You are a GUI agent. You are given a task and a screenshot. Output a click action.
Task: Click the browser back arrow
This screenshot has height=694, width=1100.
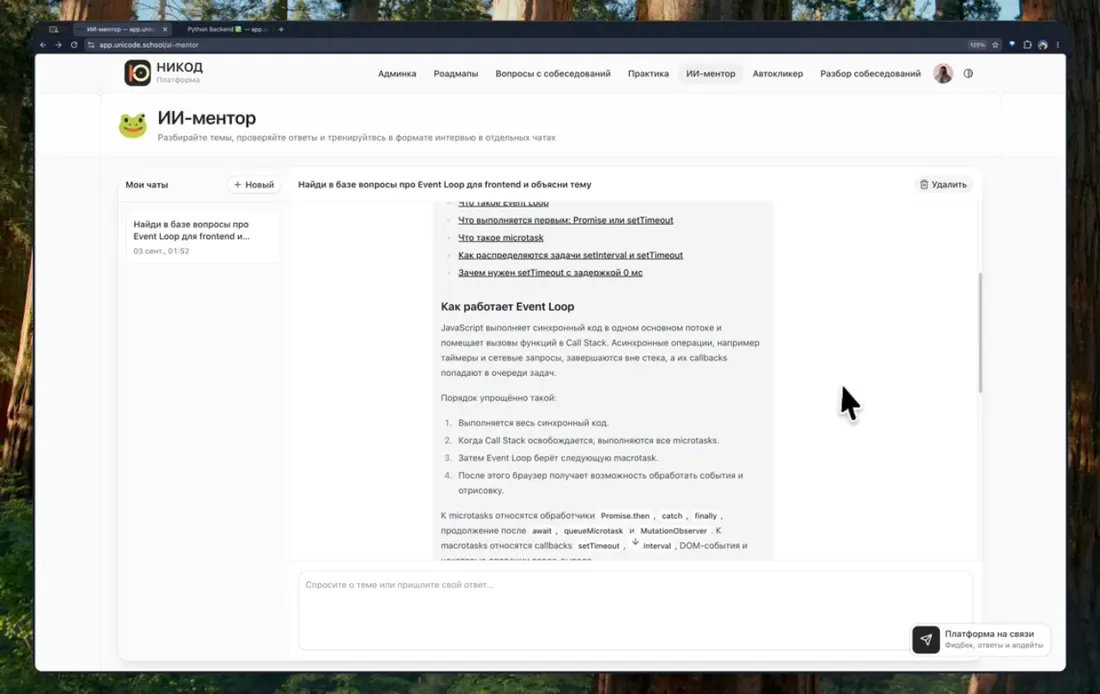pyautogui.click(x=43, y=45)
